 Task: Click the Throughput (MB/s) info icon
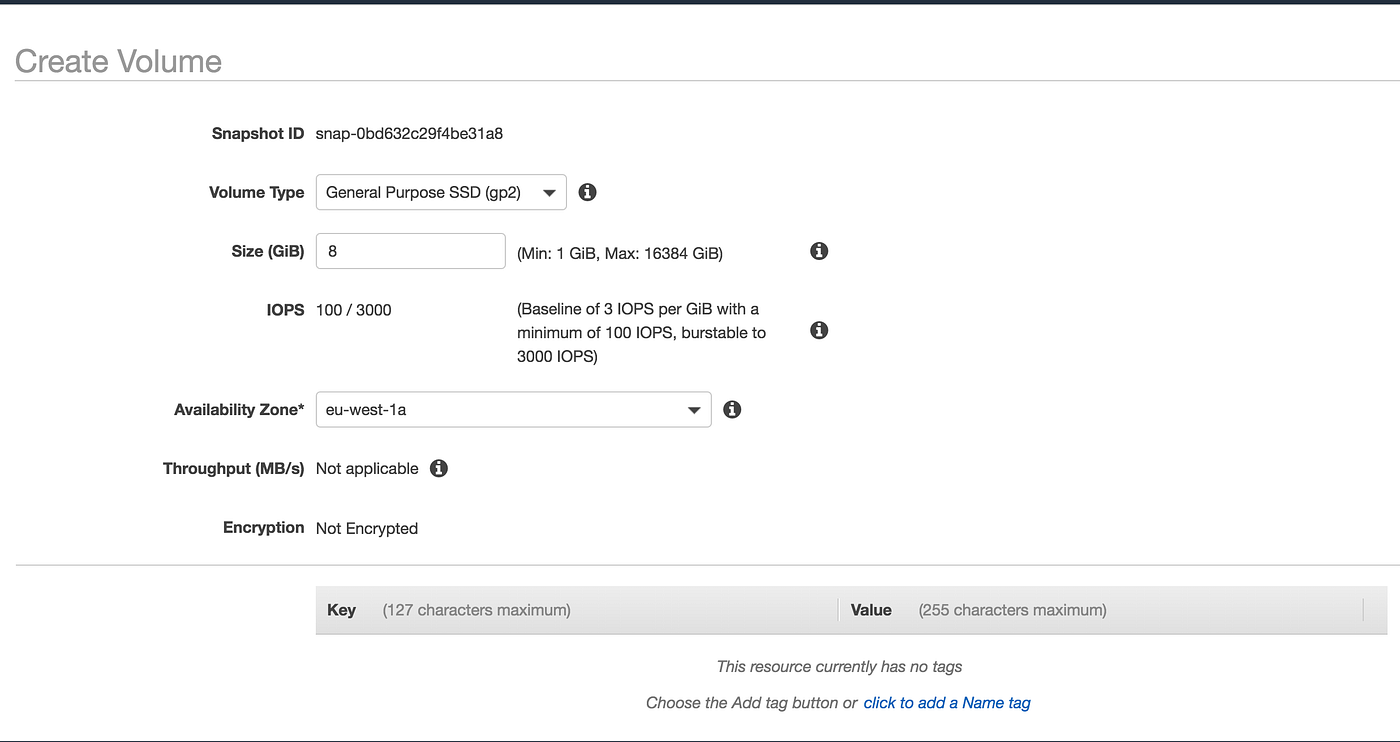click(x=438, y=468)
